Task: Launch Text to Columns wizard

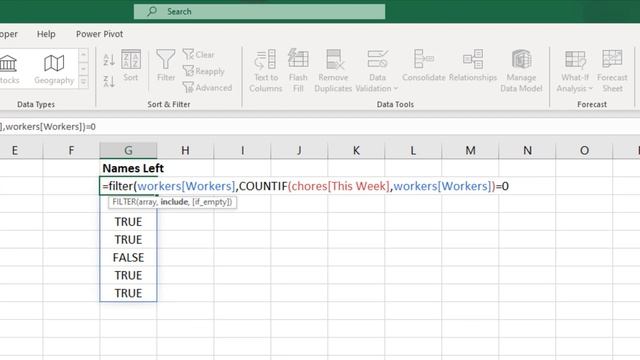Action: pyautogui.click(x=266, y=71)
